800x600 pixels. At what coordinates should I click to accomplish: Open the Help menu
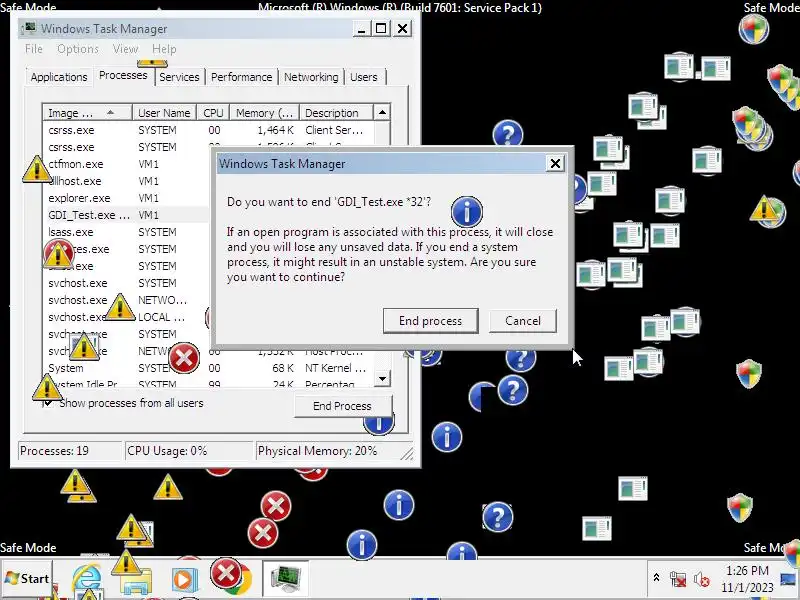(164, 49)
